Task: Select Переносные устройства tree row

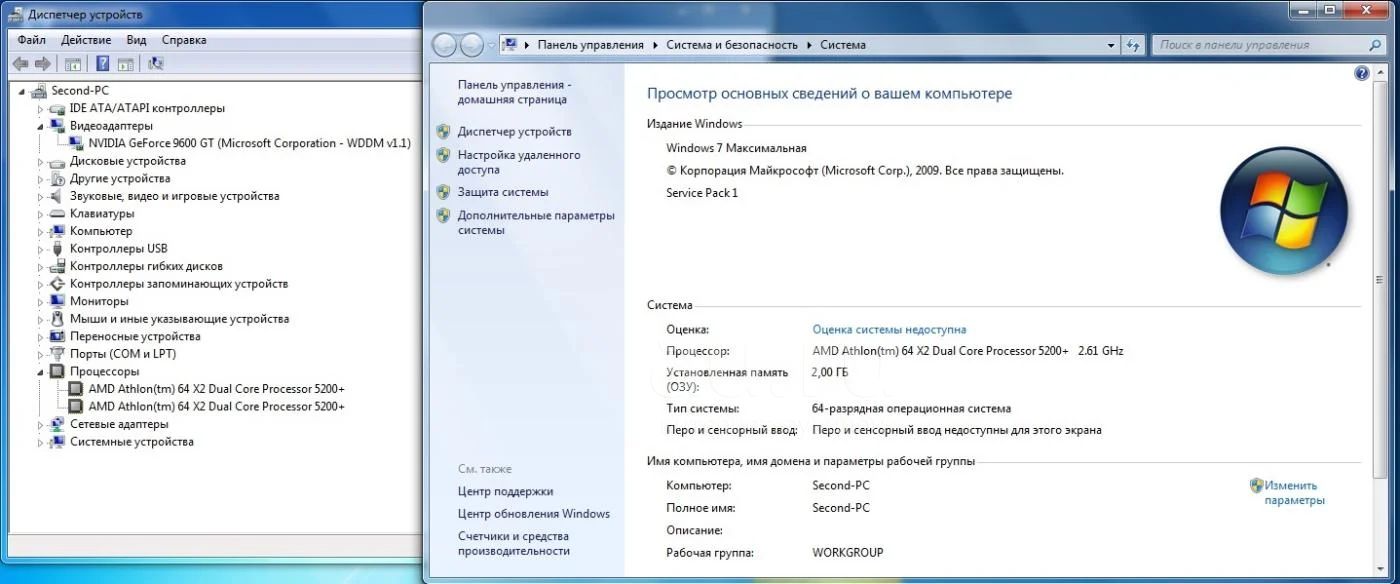Action: [135, 336]
